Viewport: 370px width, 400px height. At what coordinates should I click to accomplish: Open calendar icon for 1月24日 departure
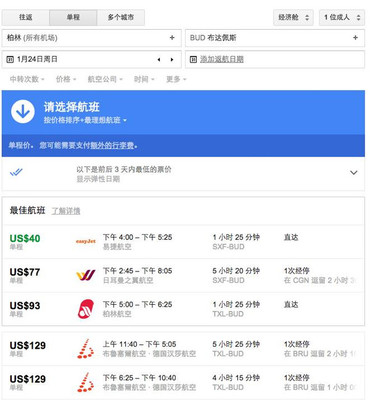pyautogui.click(x=10, y=59)
